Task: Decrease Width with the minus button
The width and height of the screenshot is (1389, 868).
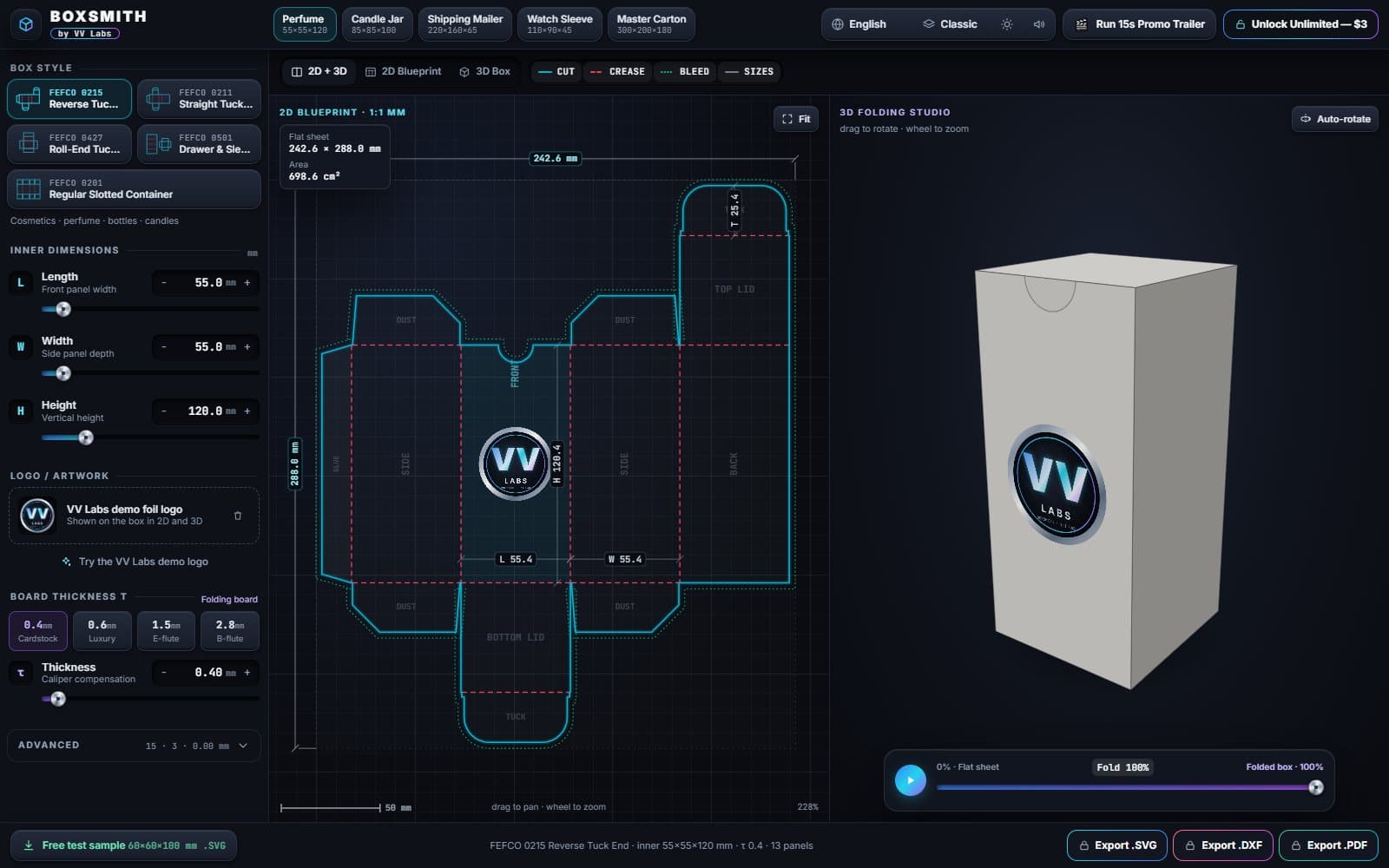Action: (163, 347)
